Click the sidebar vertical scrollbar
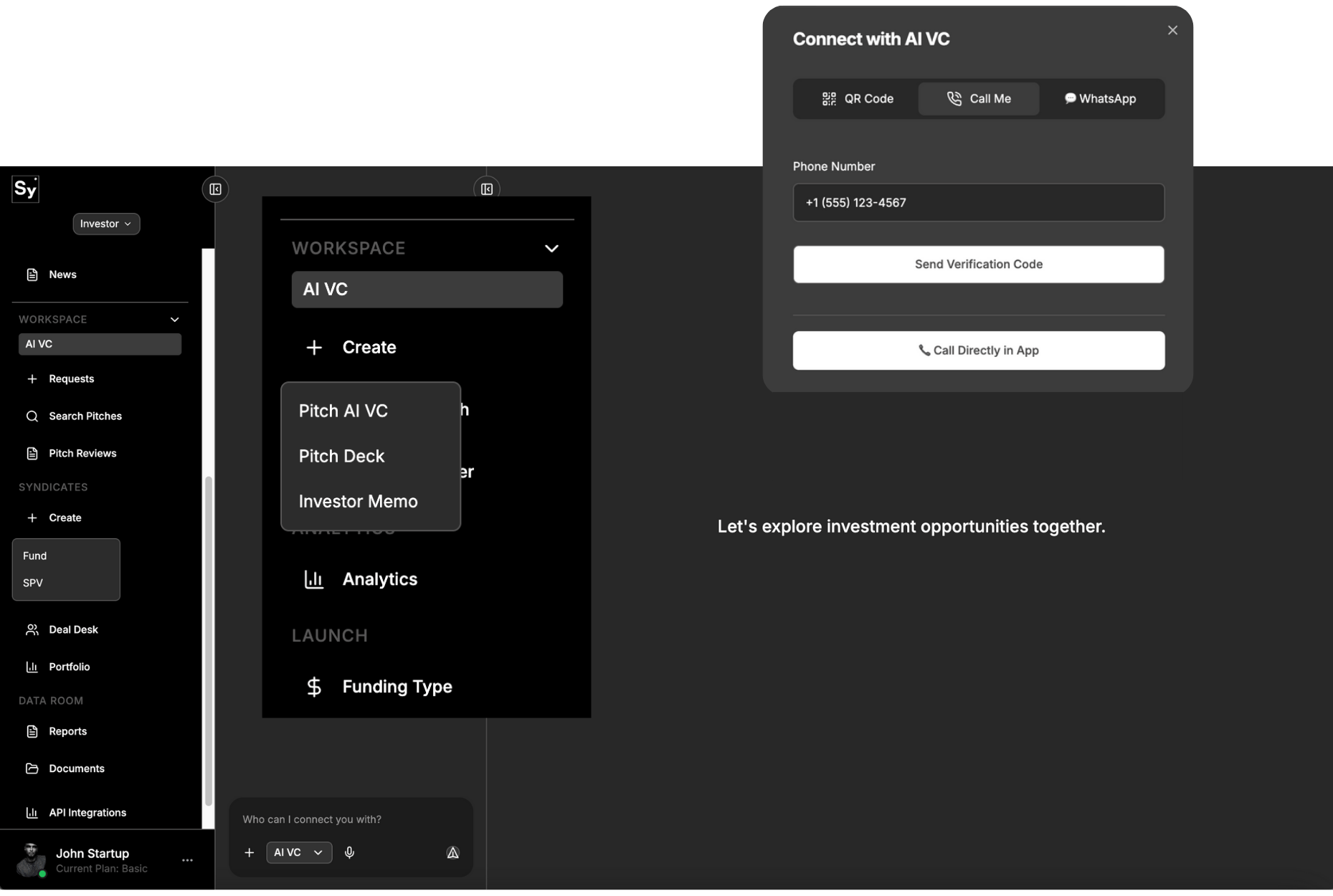This screenshot has height=896, width=1333. [x=209, y=642]
